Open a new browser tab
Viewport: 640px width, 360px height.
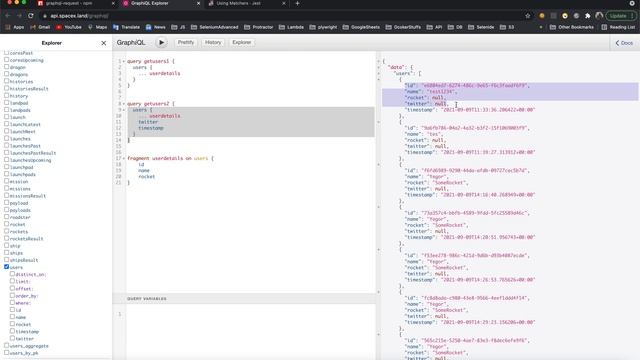click(297, 3)
